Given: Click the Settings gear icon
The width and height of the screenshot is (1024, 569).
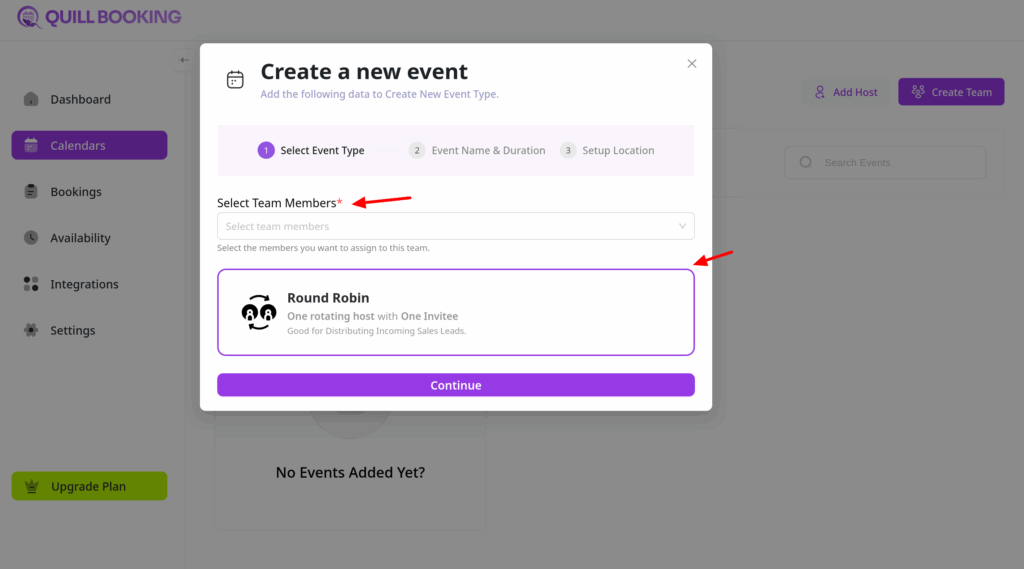Looking at the screenshot, I should point(31,330).
